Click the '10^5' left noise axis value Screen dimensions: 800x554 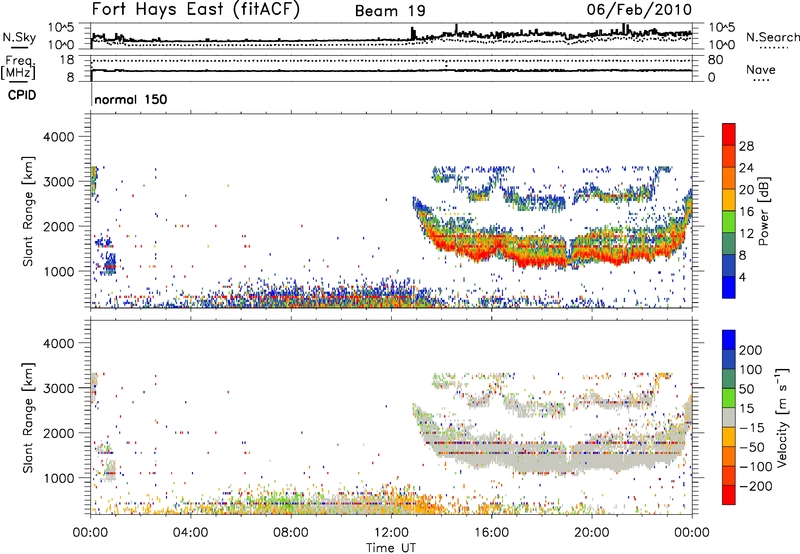pos(61,27)
